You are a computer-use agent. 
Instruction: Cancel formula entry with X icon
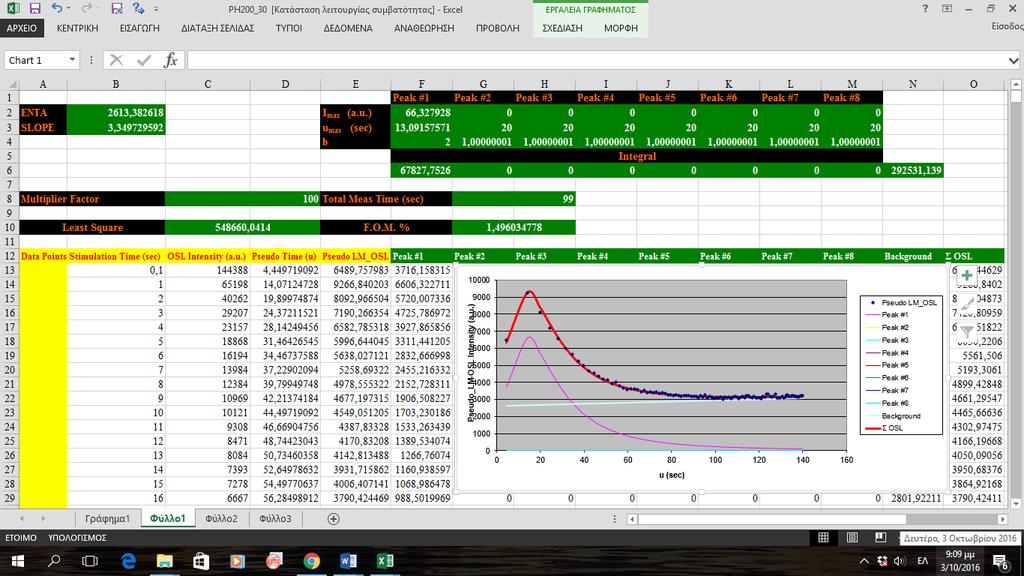coord(116,60)
